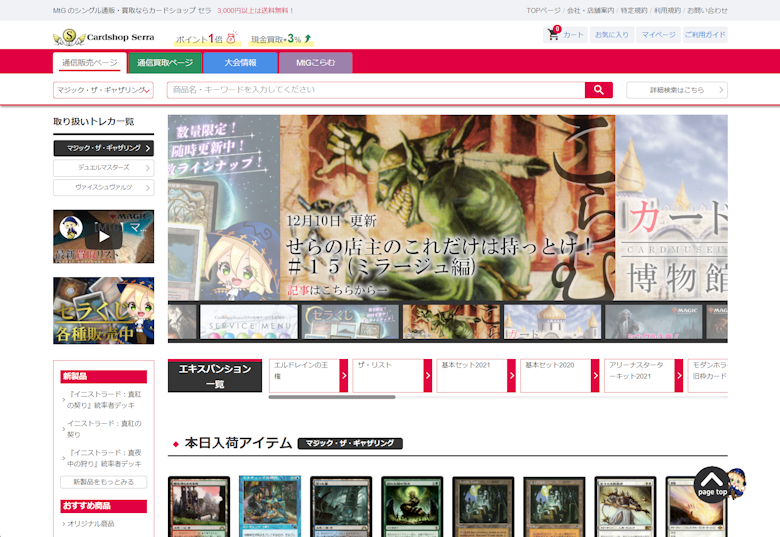Viewport: 780px width, 537px height.
Task: Click the red arrow beside ザ・リスト
Action: click(428, 375)
